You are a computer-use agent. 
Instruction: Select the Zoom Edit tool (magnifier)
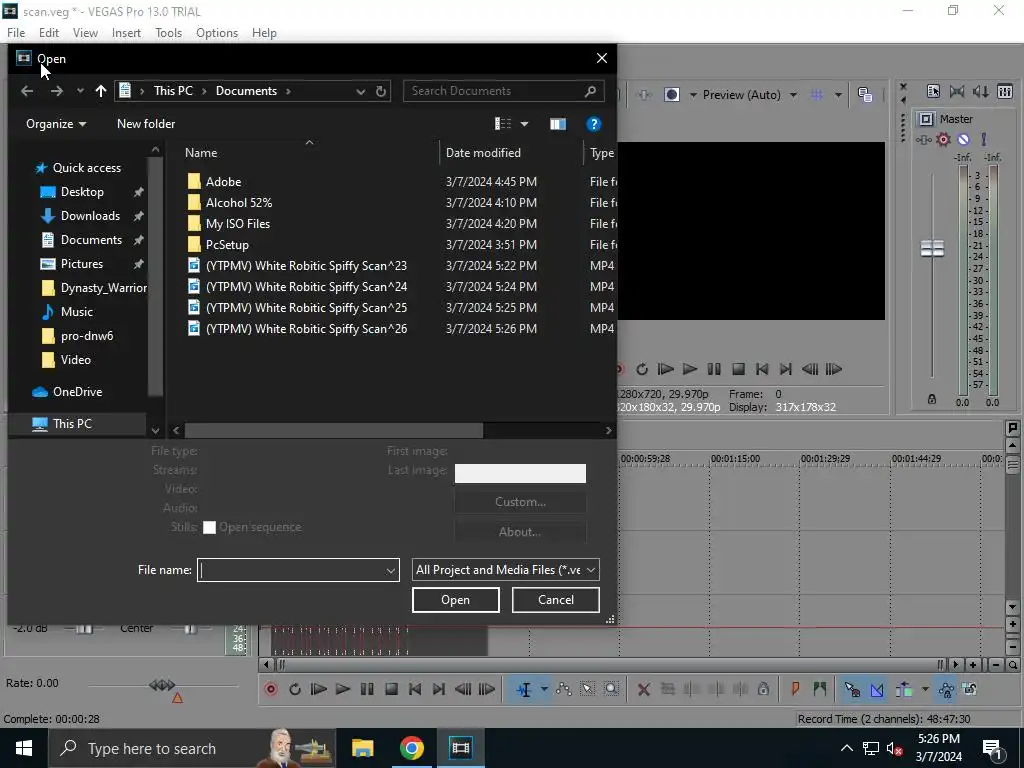[611, 689]
